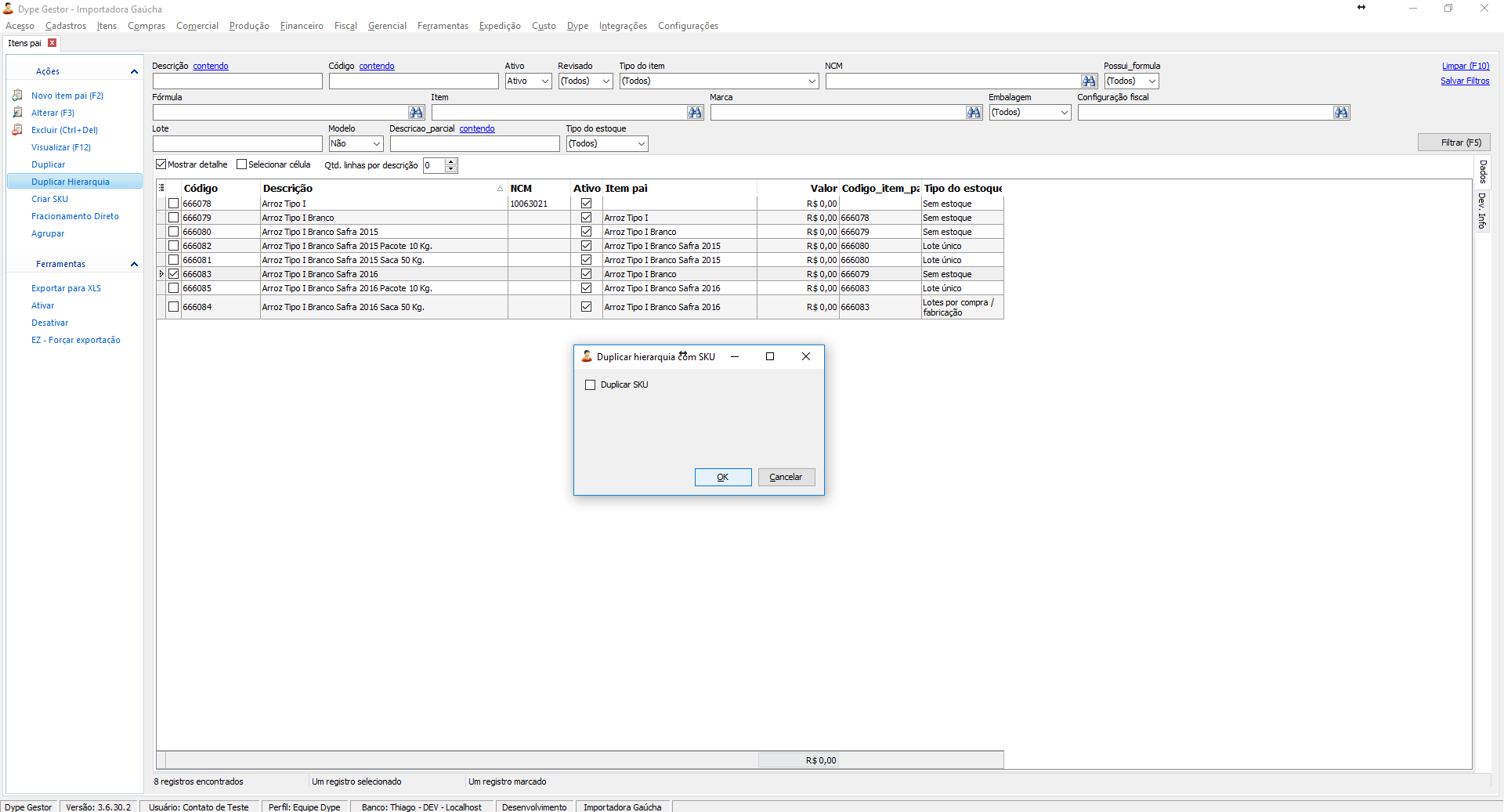The height and width of the screenshot is (812, 1504).
Task: Open Item search binoculars icon
Action: point(695,113)
